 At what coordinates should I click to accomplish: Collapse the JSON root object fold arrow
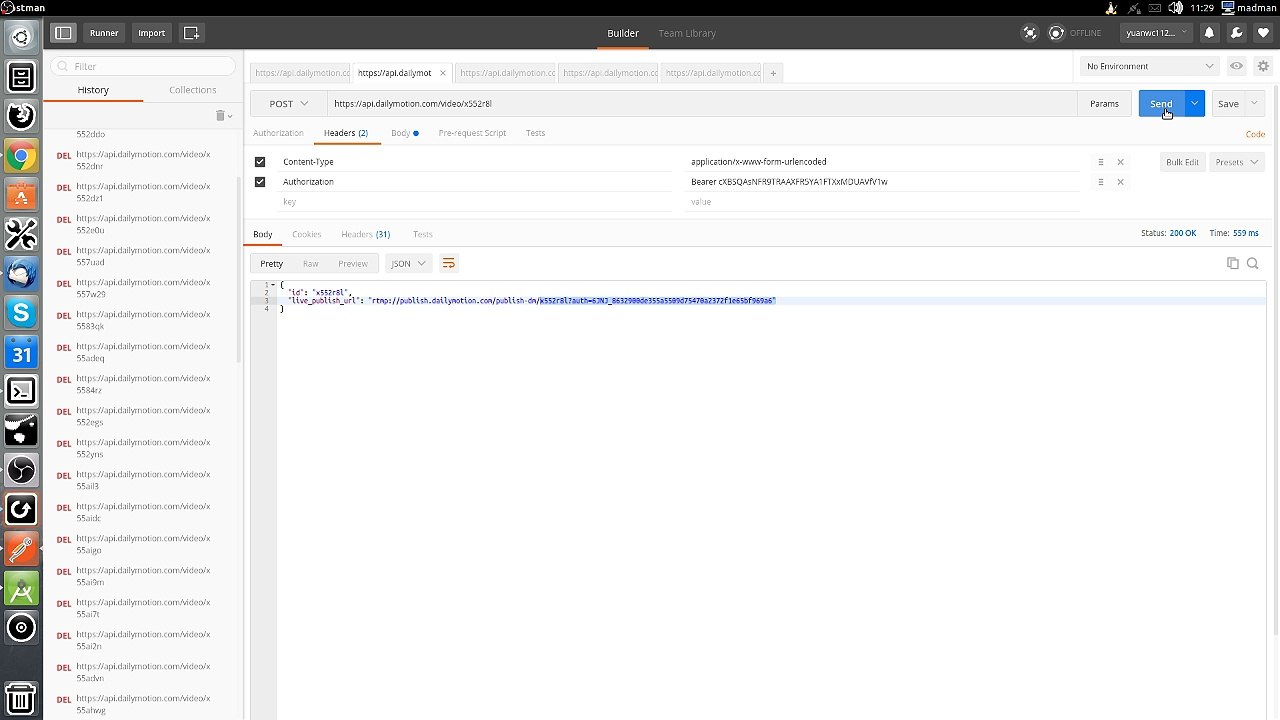click(273, 285)
